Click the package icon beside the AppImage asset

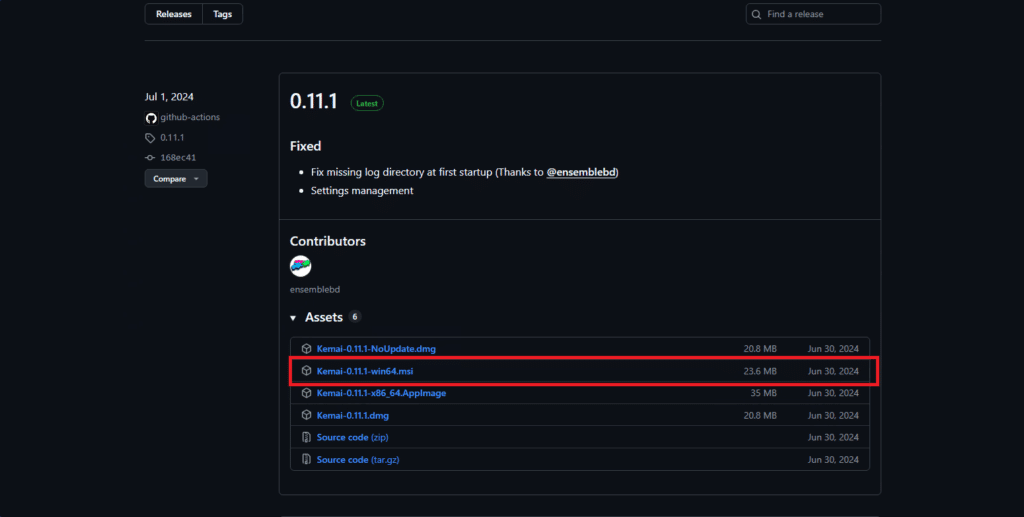pyautogui.click(x=306, y=393)
